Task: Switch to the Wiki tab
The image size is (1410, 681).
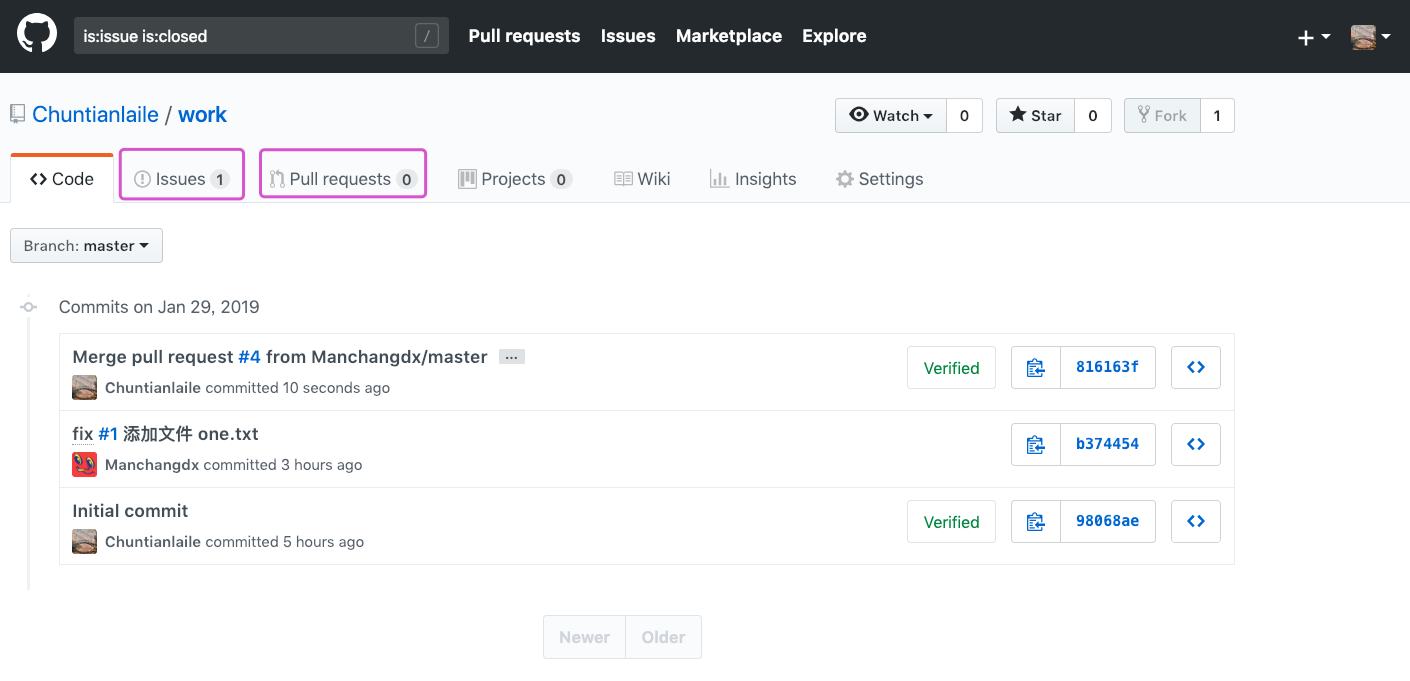Action: coord(642,179)
